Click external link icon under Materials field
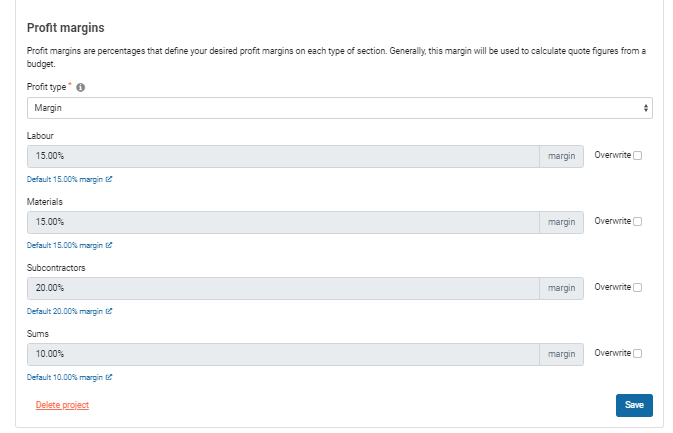The height and width of the screenshot is (433, 673). coord(109,245)
